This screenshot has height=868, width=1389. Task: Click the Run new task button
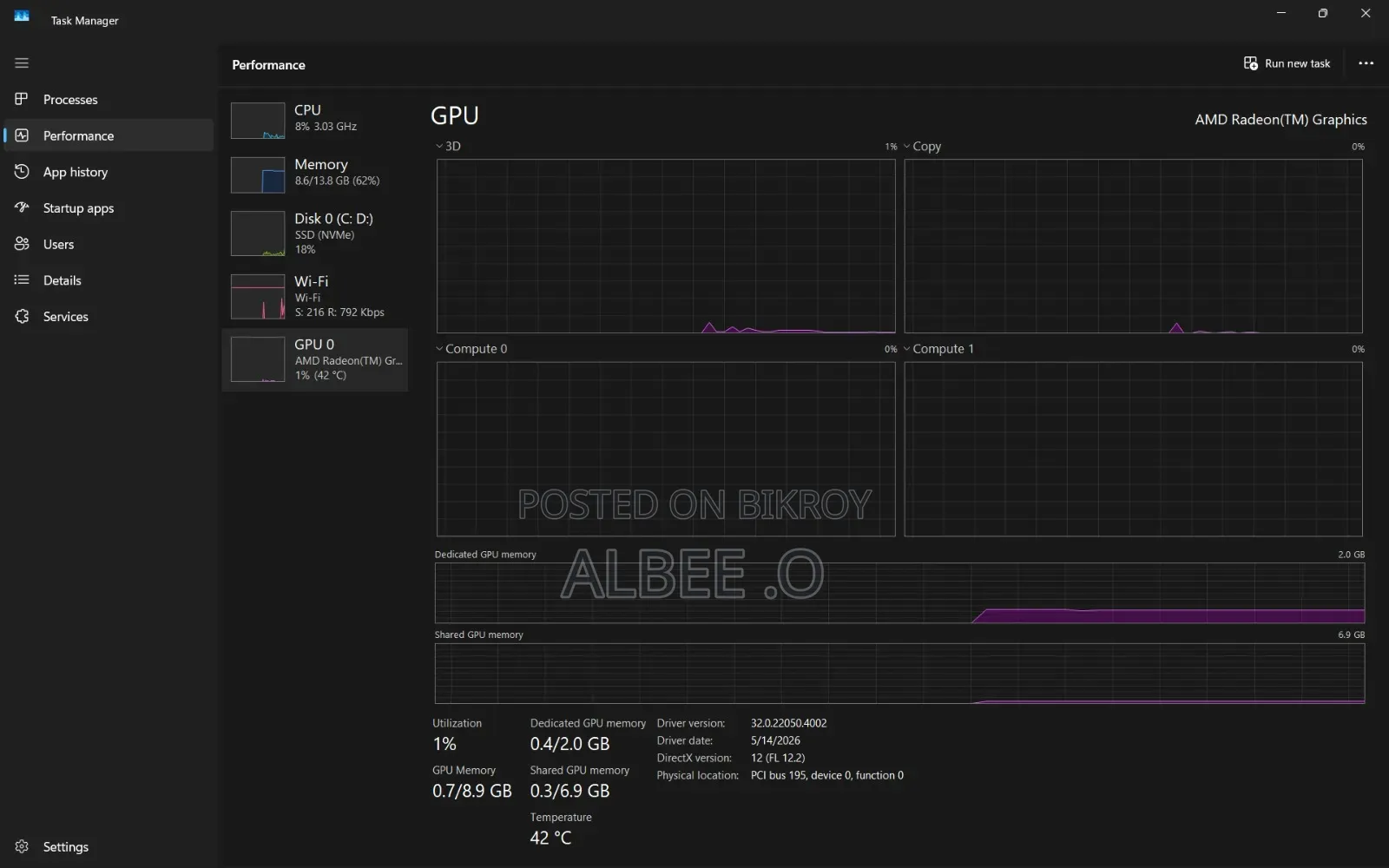tap(1287, 63)
